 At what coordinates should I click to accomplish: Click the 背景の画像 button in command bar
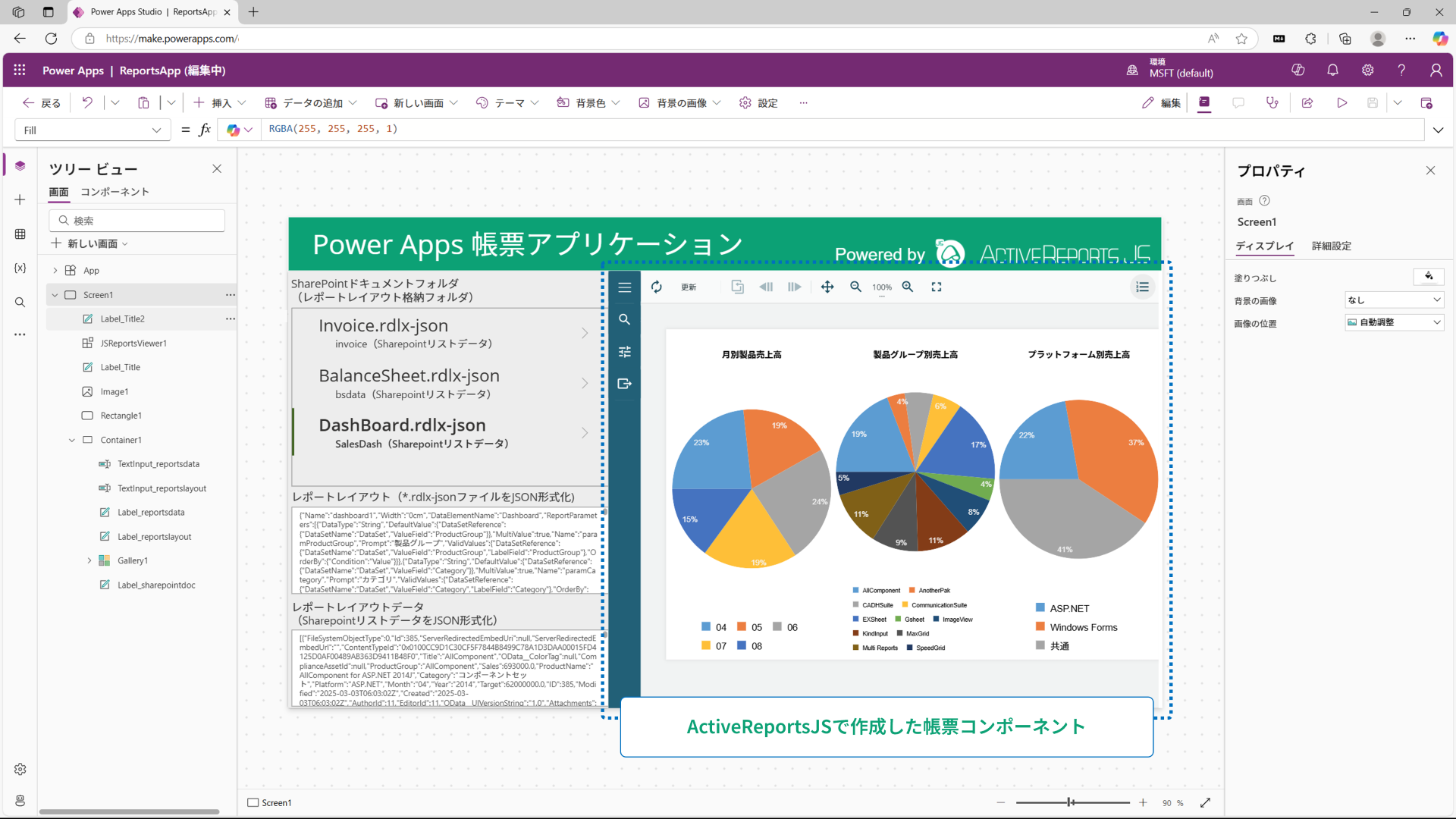(679, 102)
